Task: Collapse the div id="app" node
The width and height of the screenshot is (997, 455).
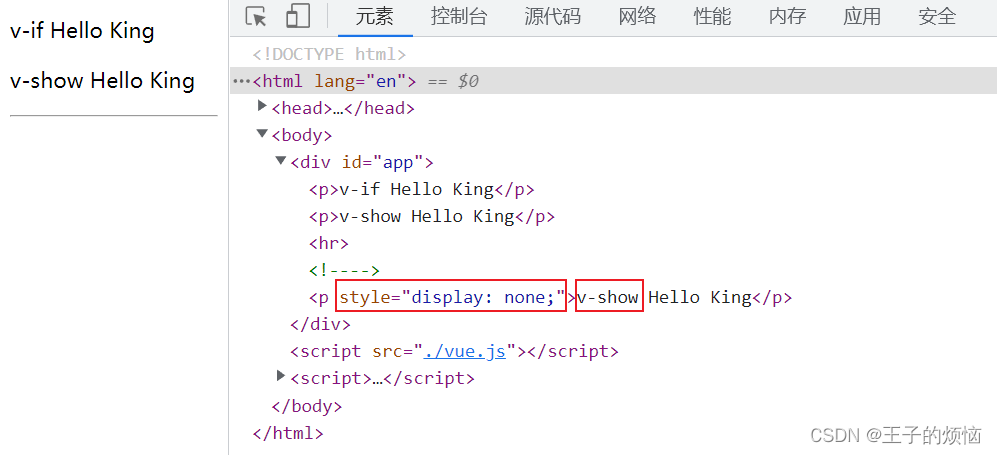Action: pos(282,161)
